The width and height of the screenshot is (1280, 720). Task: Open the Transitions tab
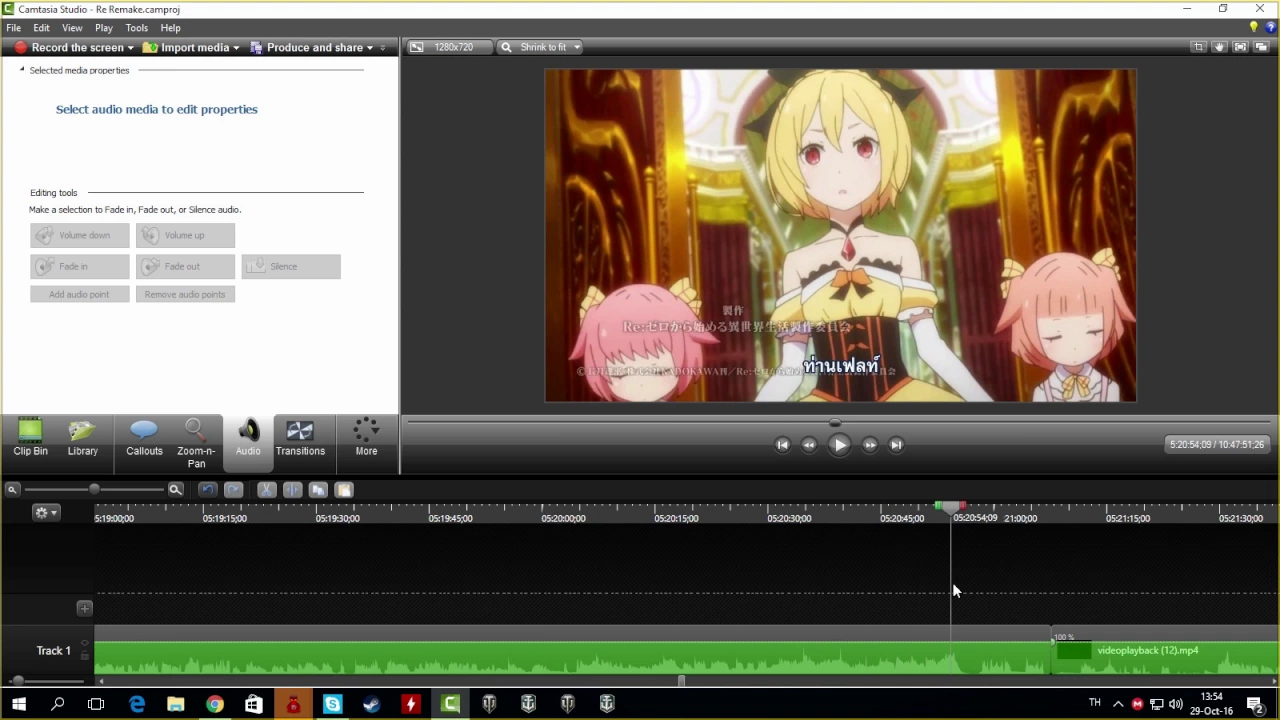click(300, 438)
